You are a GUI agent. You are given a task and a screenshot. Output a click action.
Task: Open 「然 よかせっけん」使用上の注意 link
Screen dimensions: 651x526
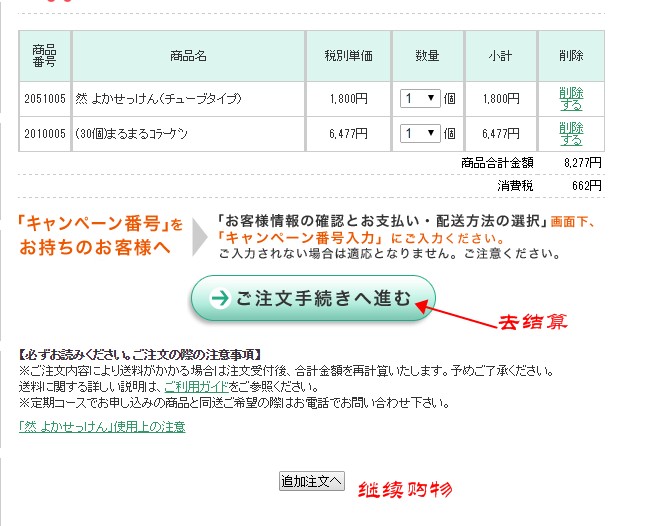102,427
